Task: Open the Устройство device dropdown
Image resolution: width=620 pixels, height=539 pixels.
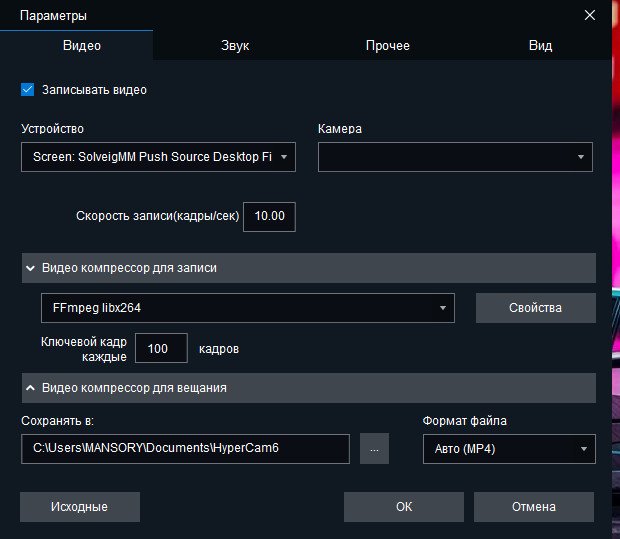Action: point(158,157)
